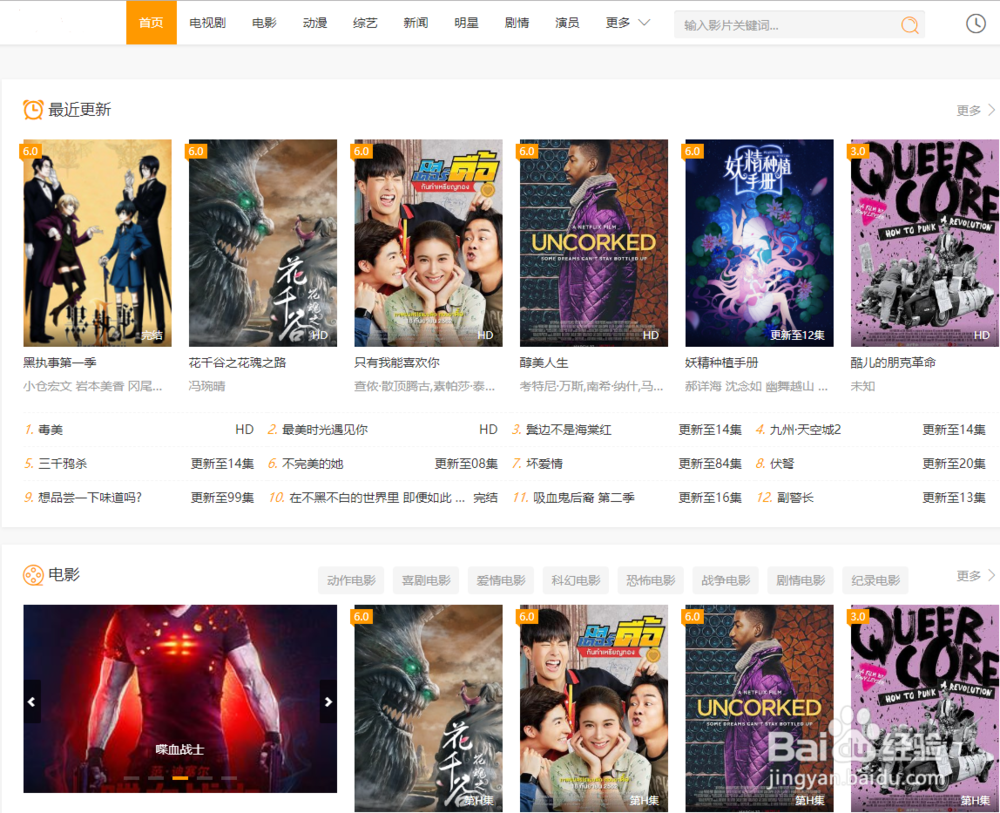The height and width of the screenshot is (813, 1000).
Task: Click the 只有我能喜欢你 title link
Action: coord(397,363)
